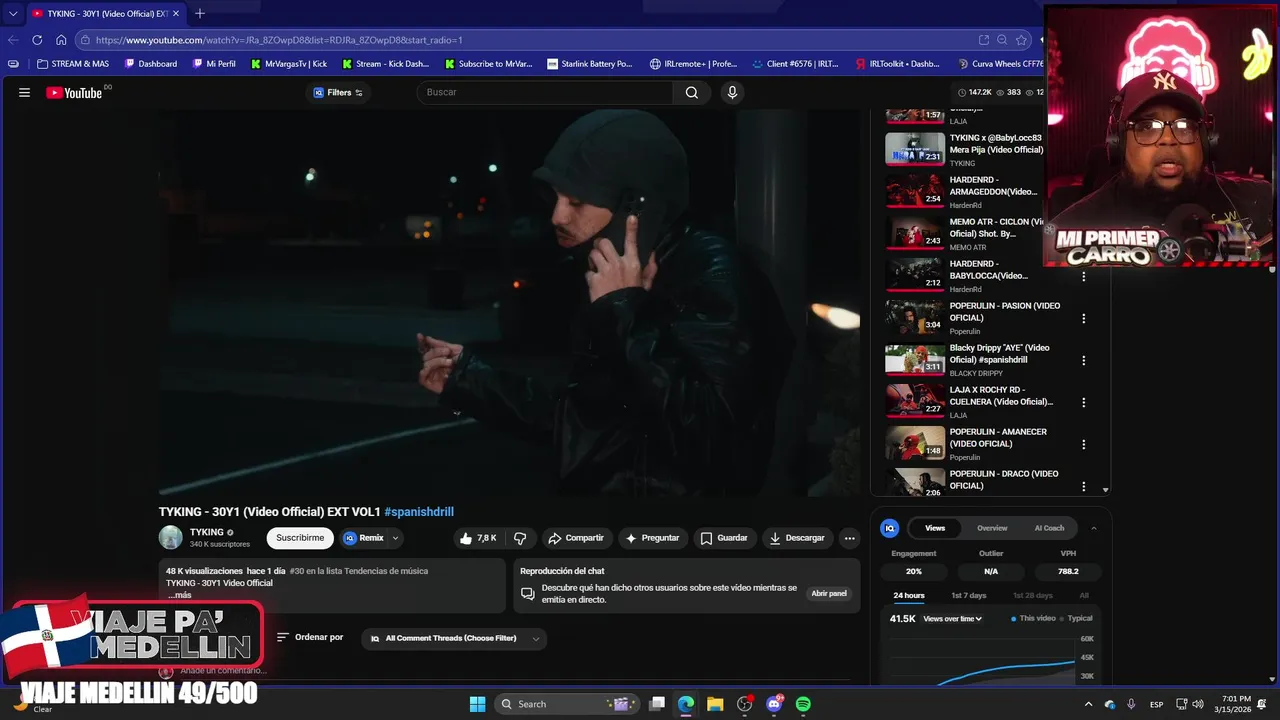Select the 24 hours range tab
The width and height of the screenshot is (1280, 720).
tap(909, 595)
